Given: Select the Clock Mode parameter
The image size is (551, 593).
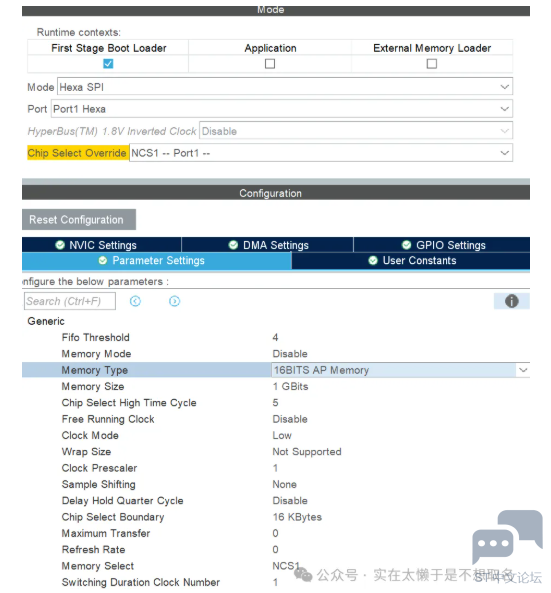Looking at the screenshot, I should click(x=90, y=435).
